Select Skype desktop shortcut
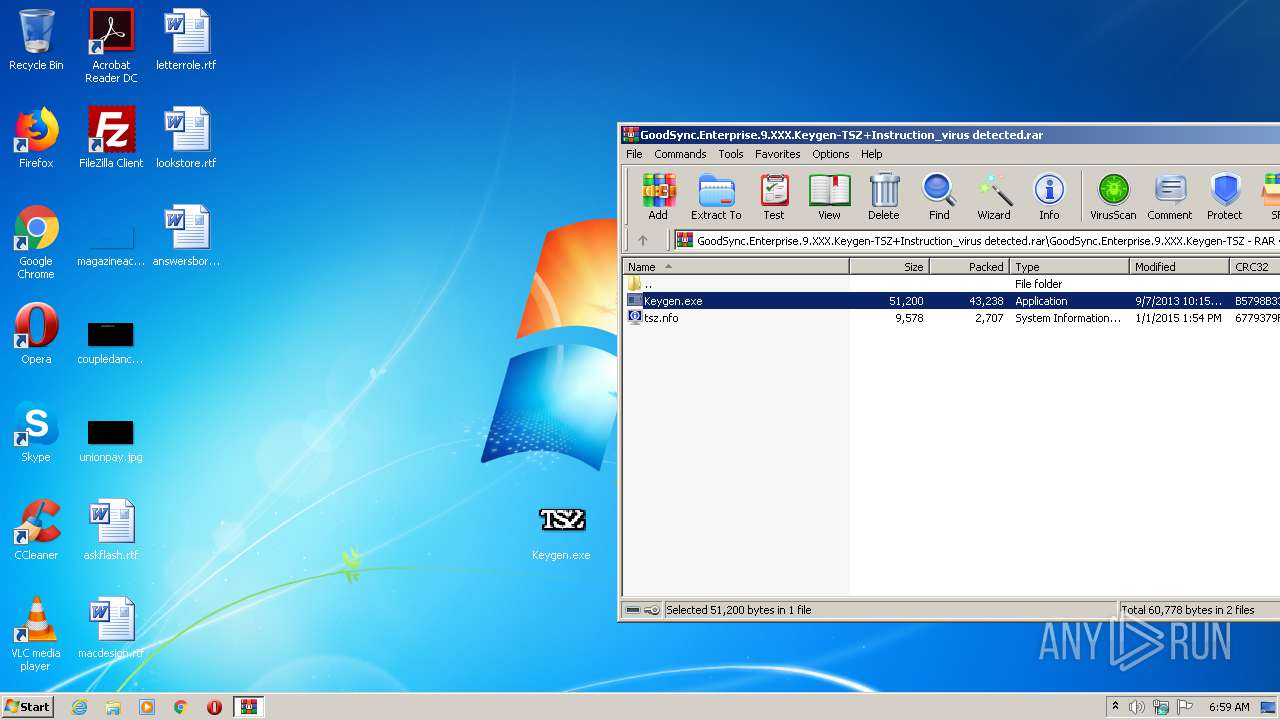 coord(36,432)
